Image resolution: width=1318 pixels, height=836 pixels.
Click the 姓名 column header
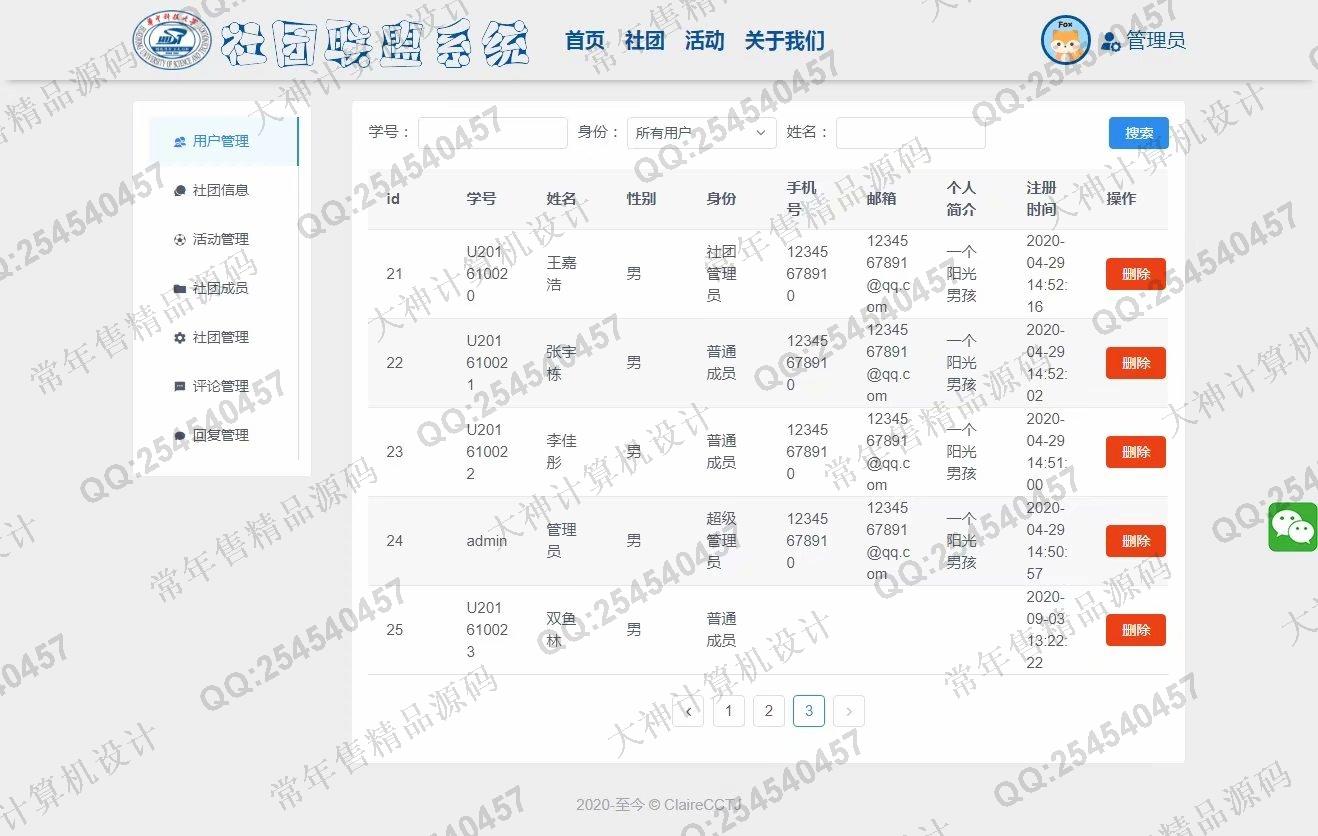click(x=561, y=199)
